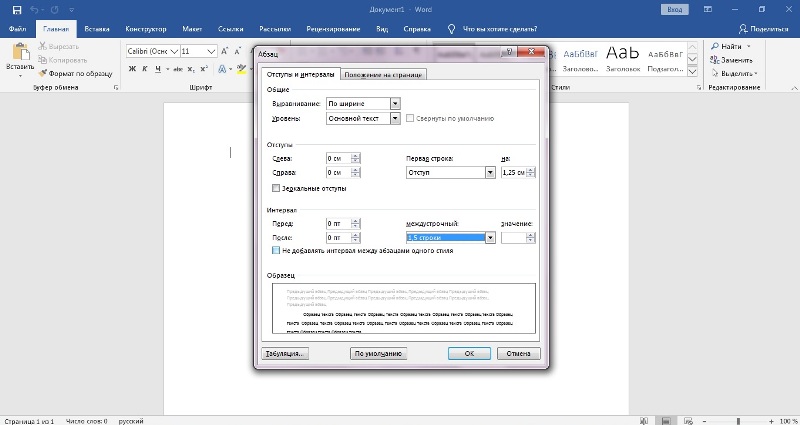Open the междустрочный line spacing dropdown
Image resolution: width=800 pixels, height=425 pixels.
pos(490,238)
